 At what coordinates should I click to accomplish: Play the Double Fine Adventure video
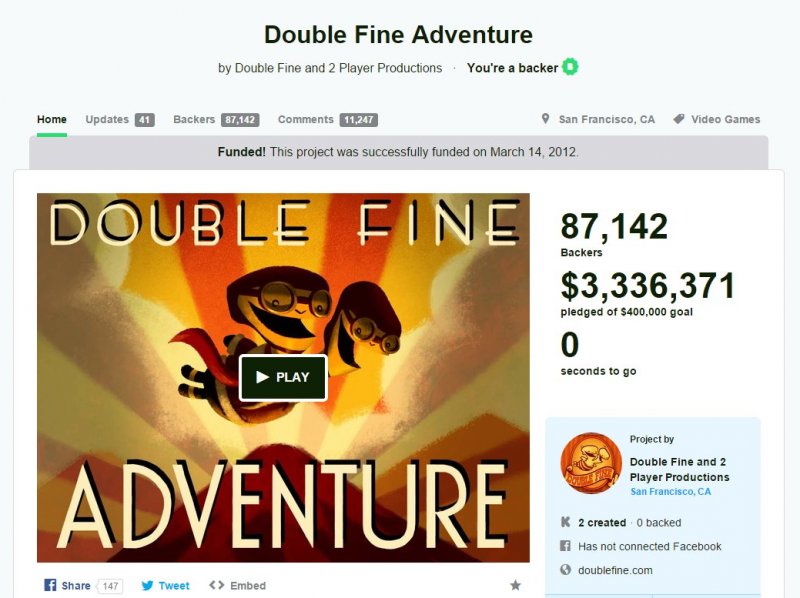[x=283, y=378]
